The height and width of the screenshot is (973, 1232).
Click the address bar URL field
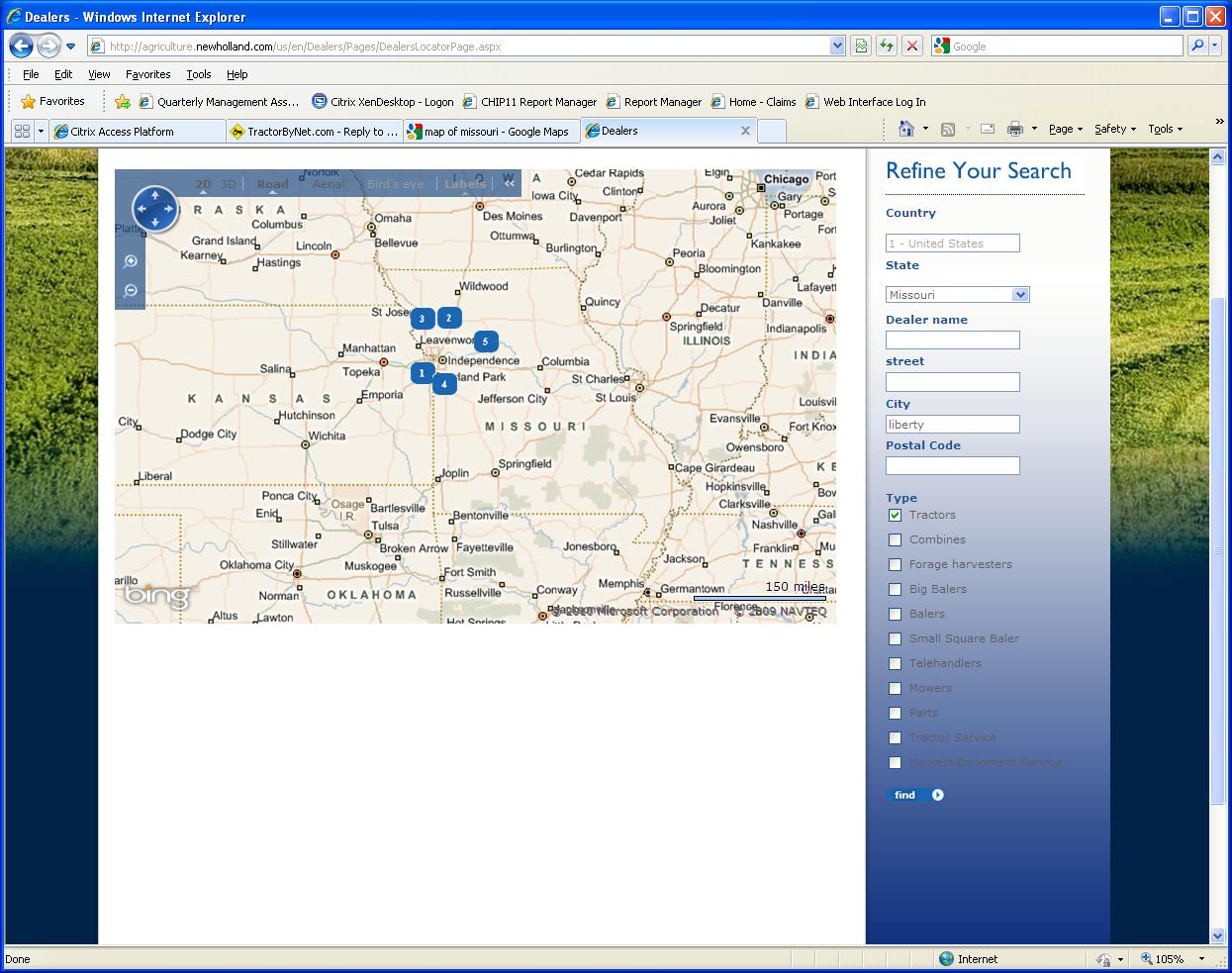(x=458, y=47)
